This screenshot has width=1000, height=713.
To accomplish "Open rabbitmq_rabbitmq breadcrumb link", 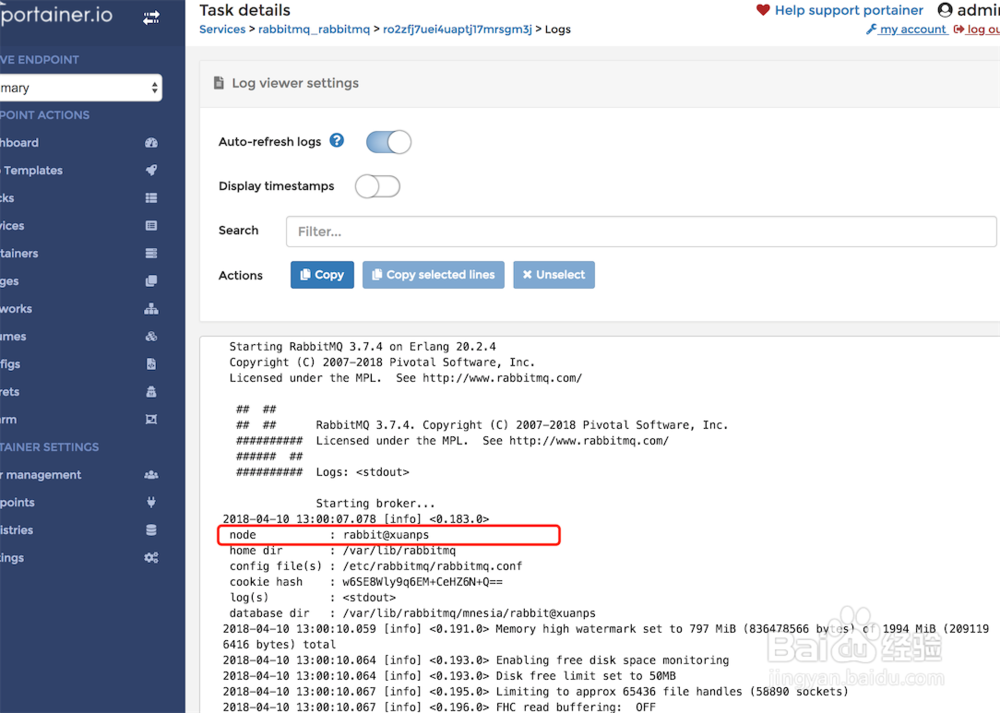I will tap(314, 29).
